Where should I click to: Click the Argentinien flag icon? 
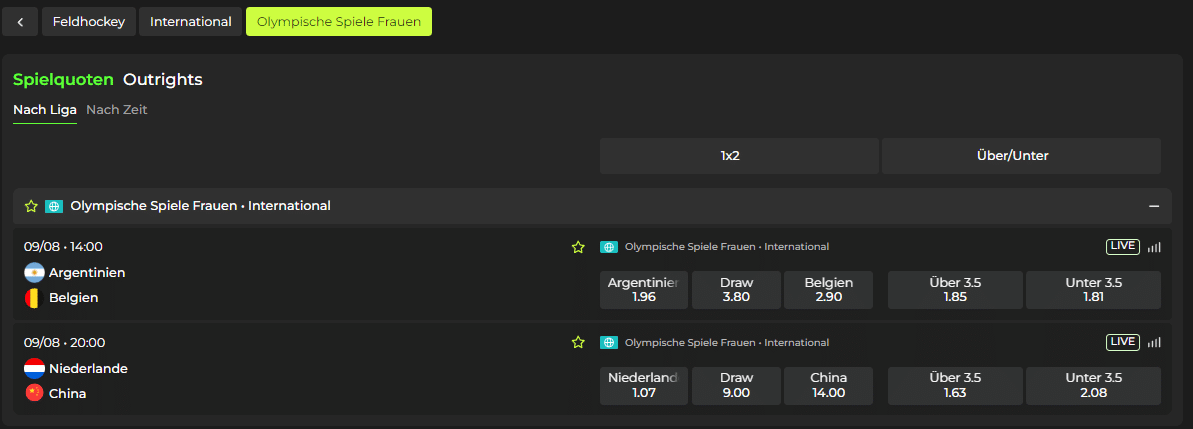click(x=34, y=273)
